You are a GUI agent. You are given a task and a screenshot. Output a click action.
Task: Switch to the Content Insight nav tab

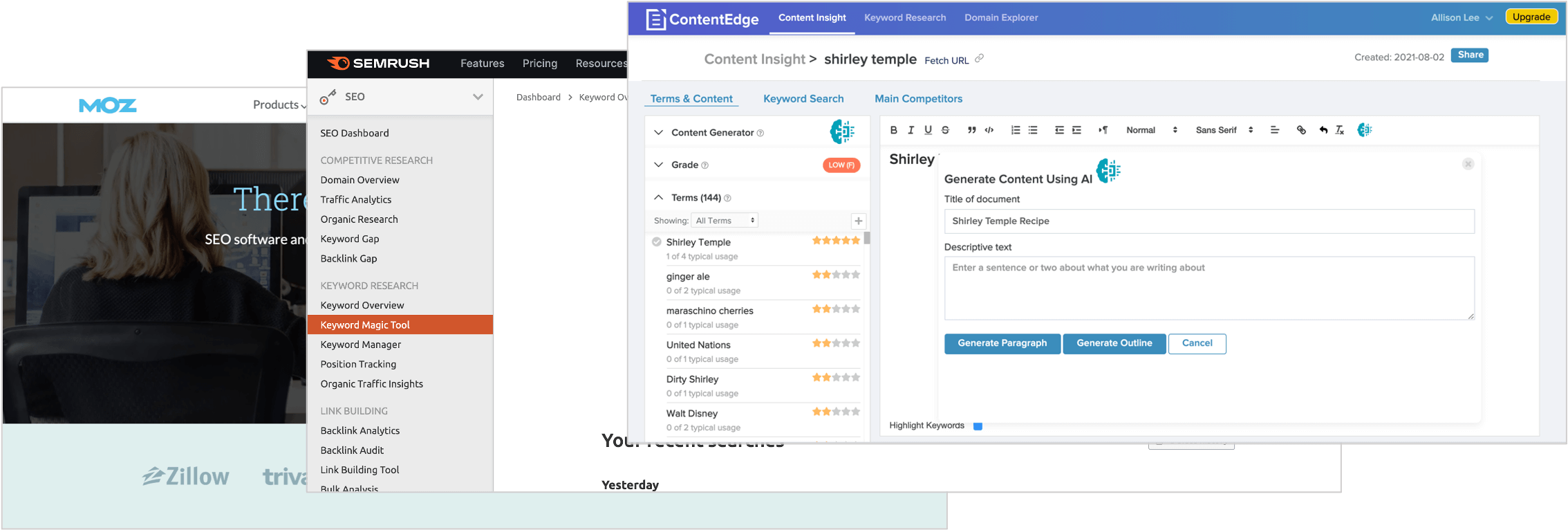coord(812,17)
